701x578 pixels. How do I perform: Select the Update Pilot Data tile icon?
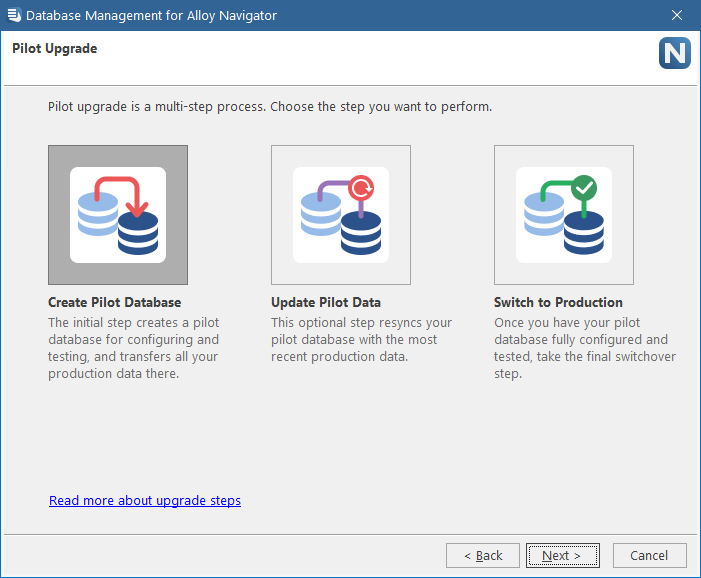pos(341,215)
